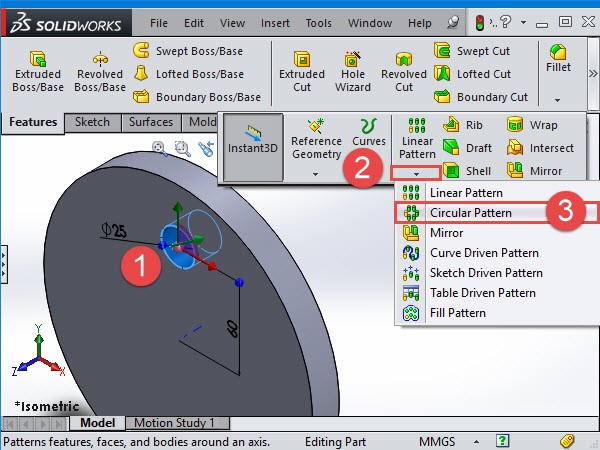The width and height of the screenshot is (600, 450).
Task: Click the question mark help icon
Action: pos(505,21)
